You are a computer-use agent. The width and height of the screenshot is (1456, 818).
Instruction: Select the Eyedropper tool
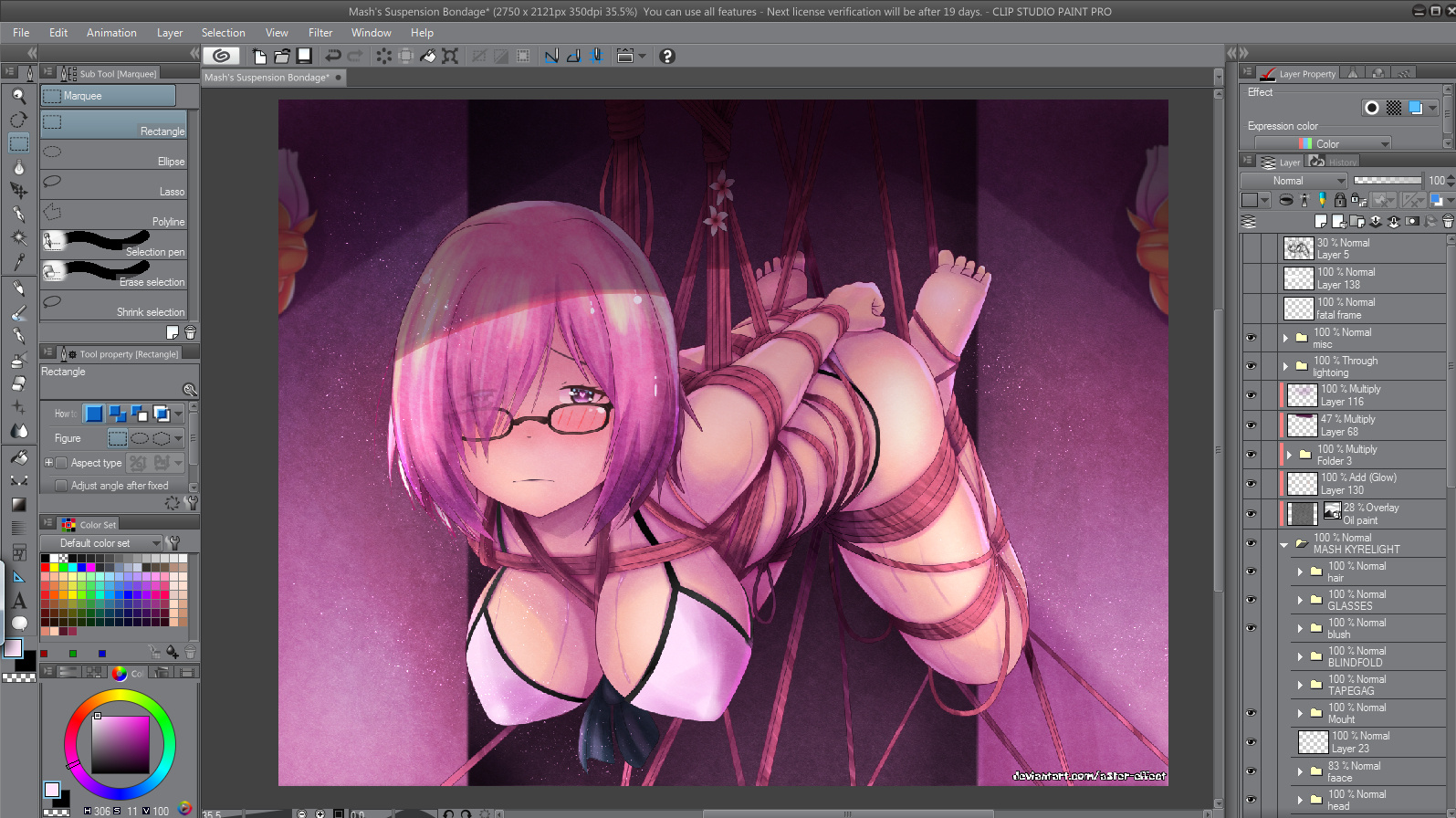click(18, 262)
